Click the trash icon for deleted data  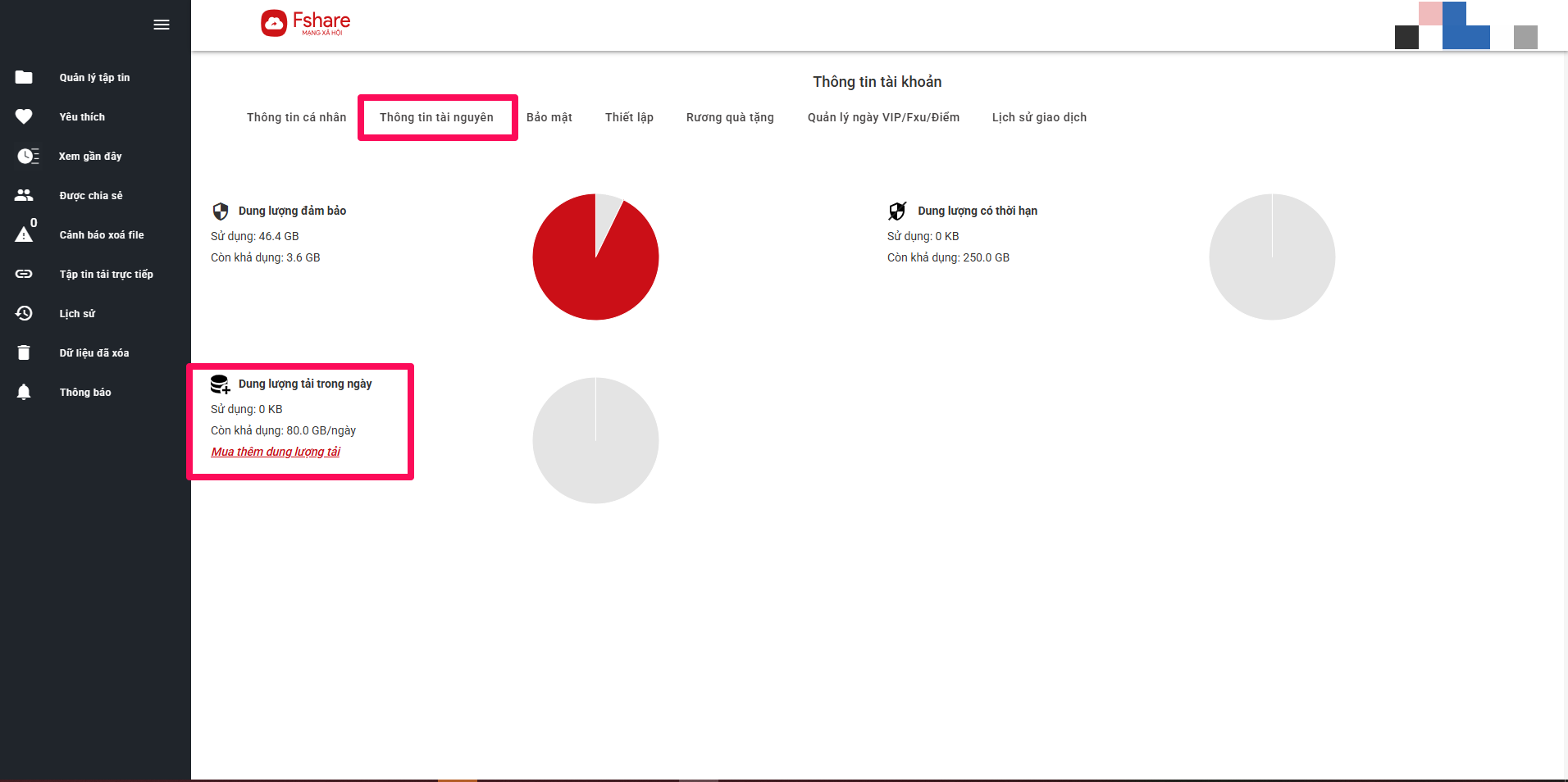coord(24,352)
